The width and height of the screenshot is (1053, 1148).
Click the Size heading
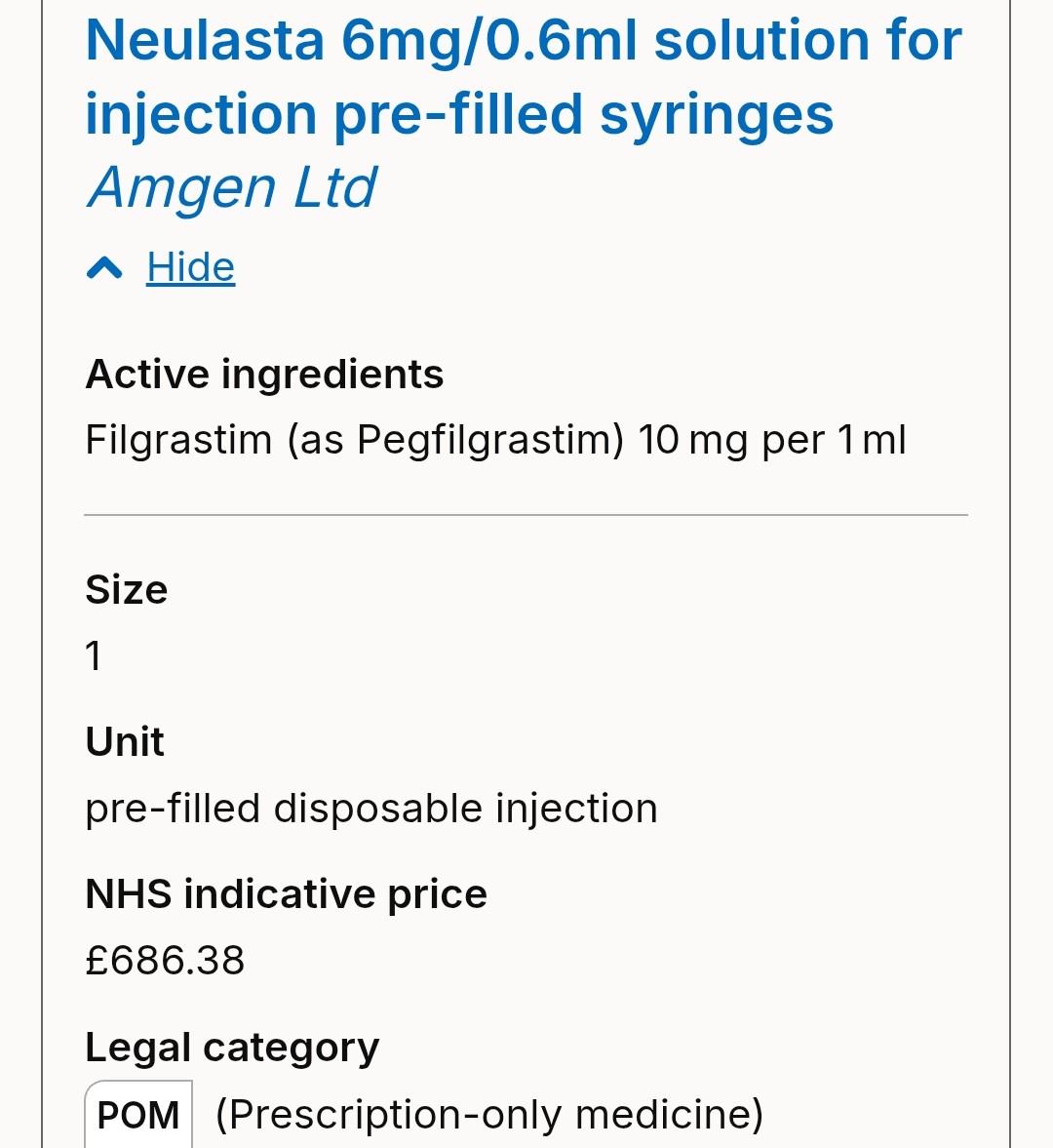coord(127,590)
